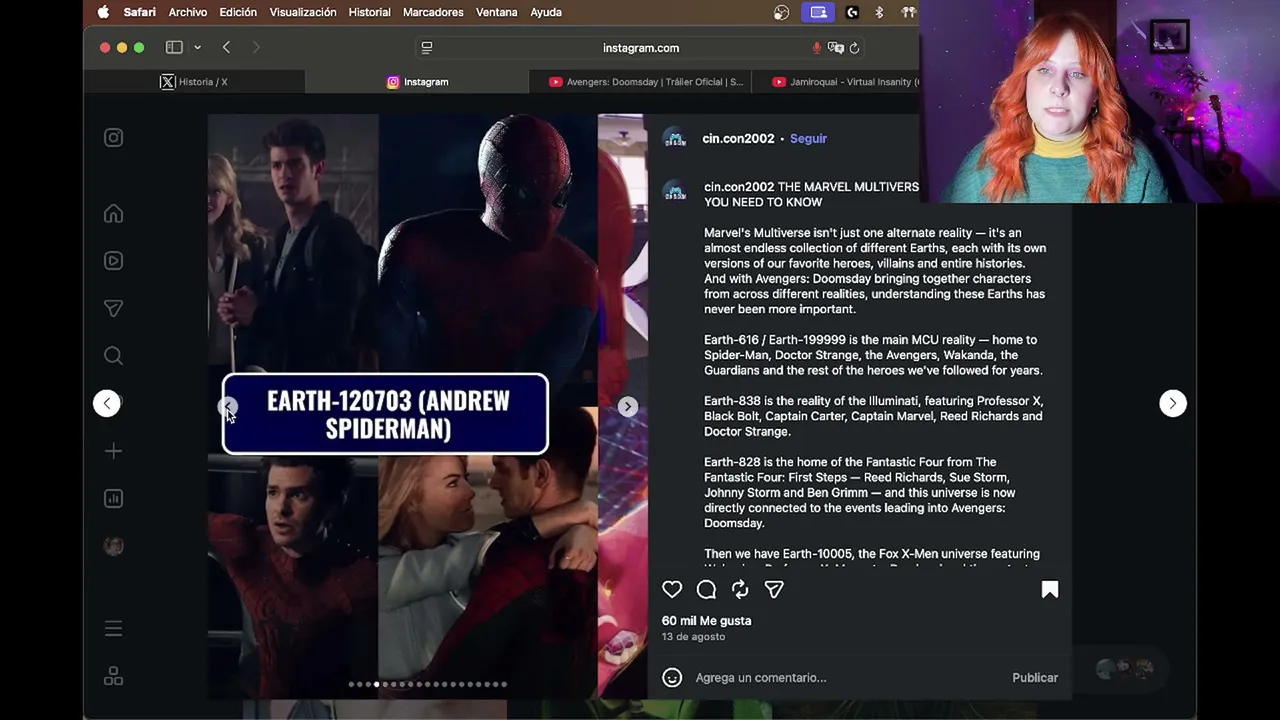Screen dimensions: 1280x720
Task: Toggle the Safari sidebar button
Action: (174, 47)
